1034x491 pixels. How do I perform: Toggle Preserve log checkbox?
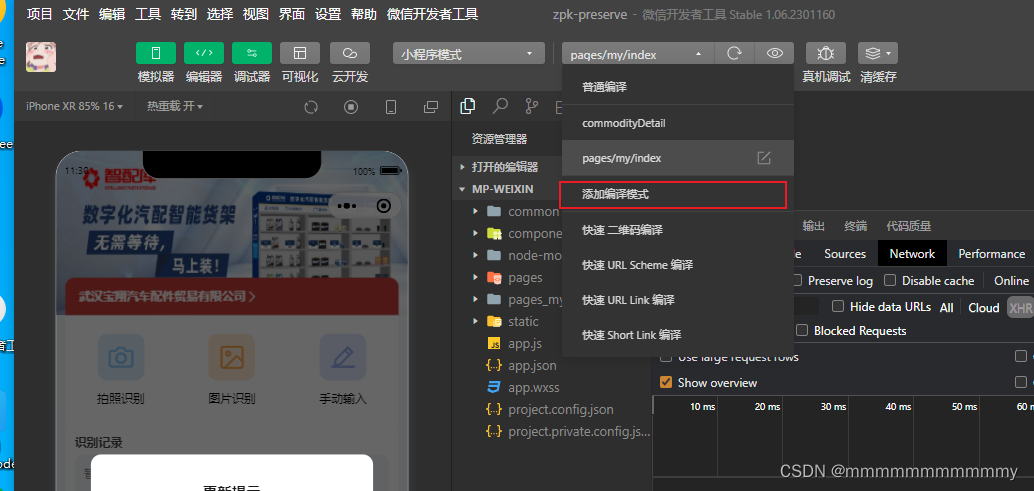tap(797, 281)
